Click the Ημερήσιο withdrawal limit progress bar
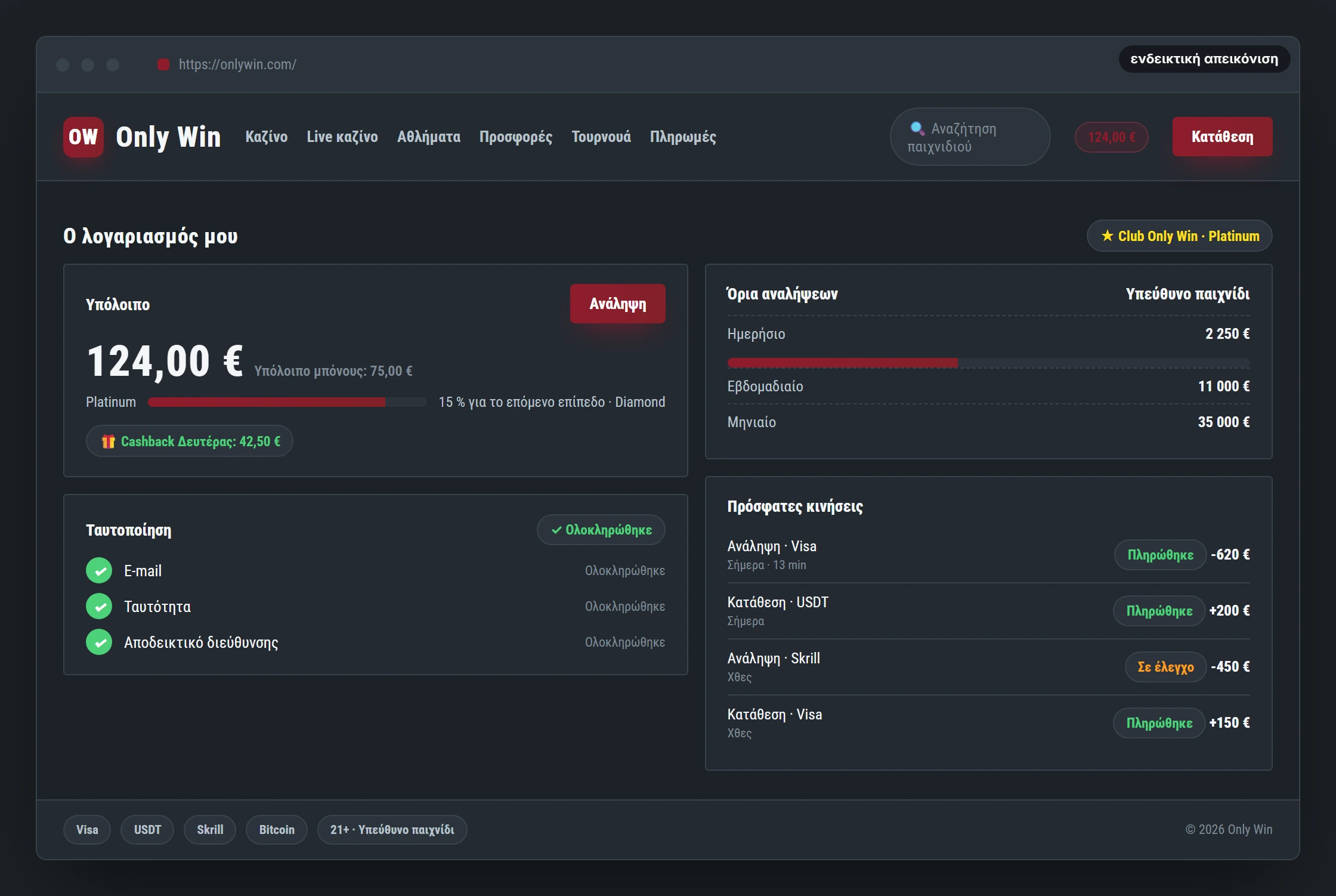This screenshot has width=1336, height=896. point(988,363)
